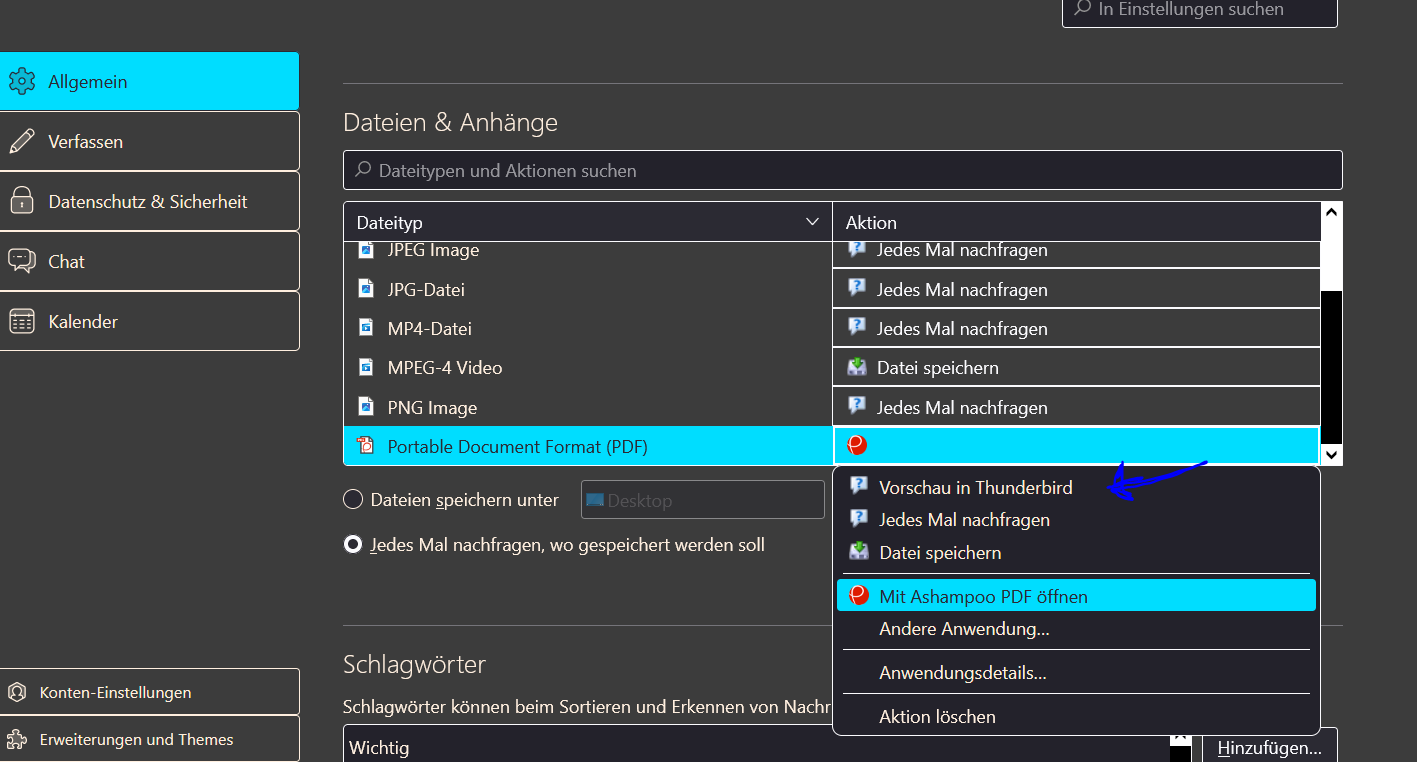The width and height of the screenshot is (1417, 762).
Task: Click the file type list scroll-down arrow
Action: coord(1331,454)
